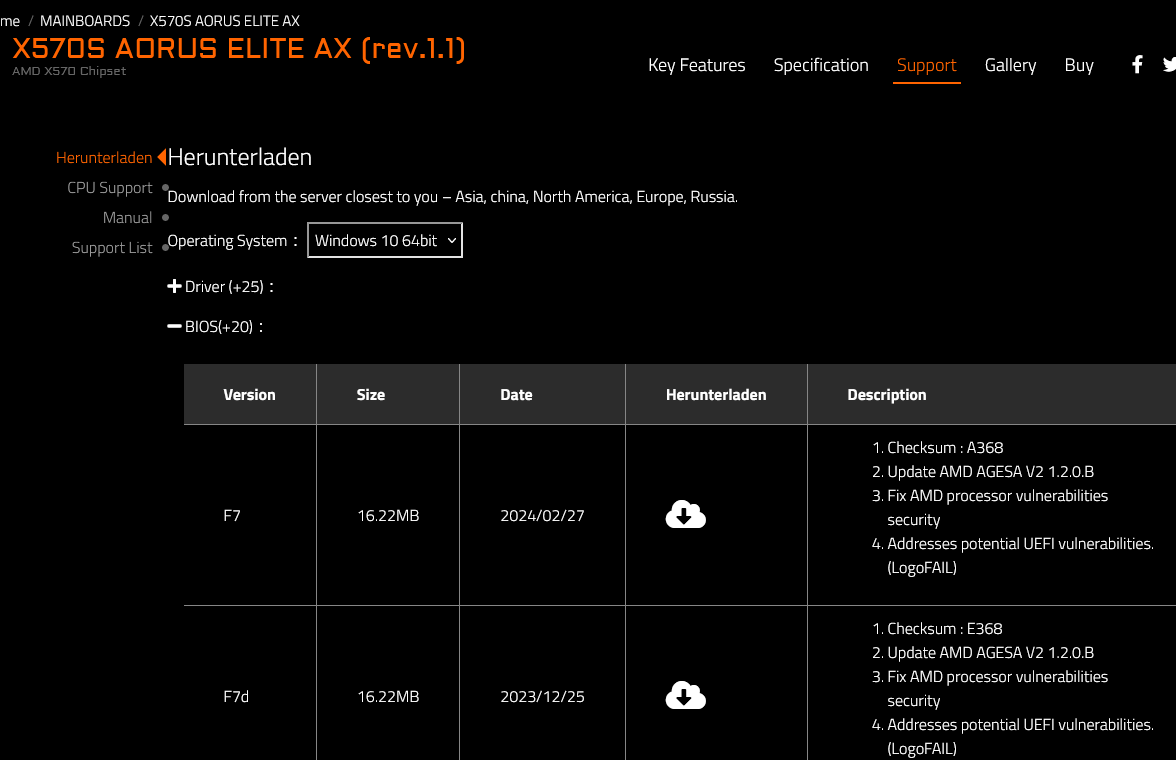1176x760 pixels.
Task: Go to the Gallery tab
Action: [1010, 65]
